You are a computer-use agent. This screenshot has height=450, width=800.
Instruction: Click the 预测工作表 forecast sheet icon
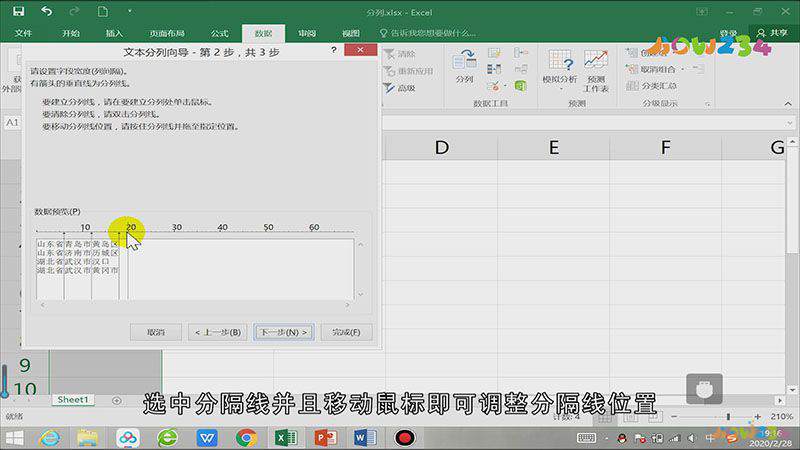pos(595,71)
